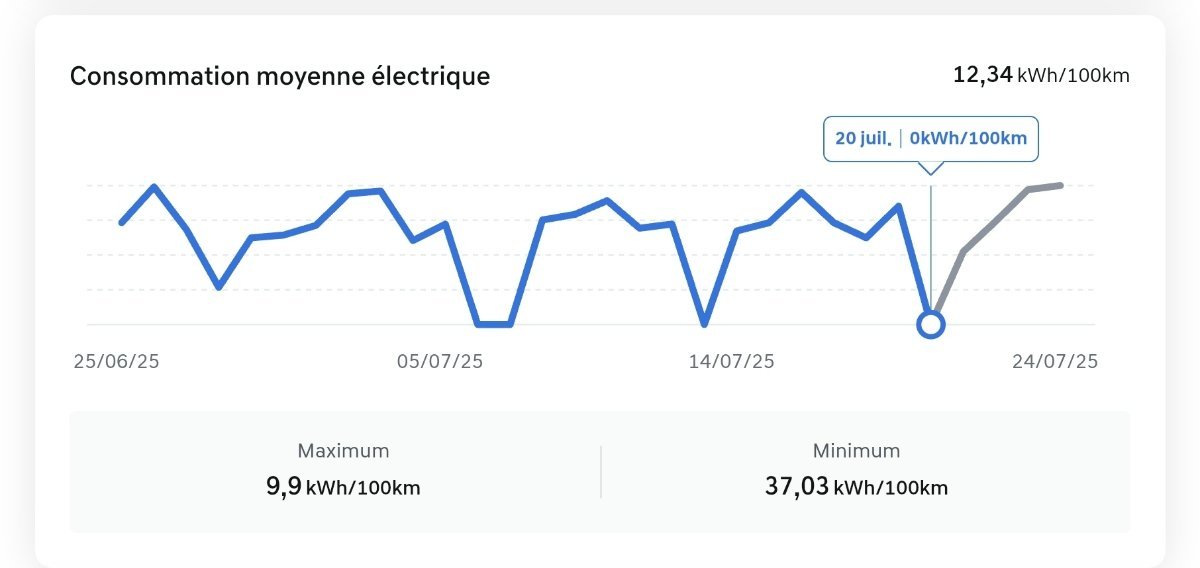Click the 37,03 kWh/100km minimum value
1200x568 pixels.
856,488
